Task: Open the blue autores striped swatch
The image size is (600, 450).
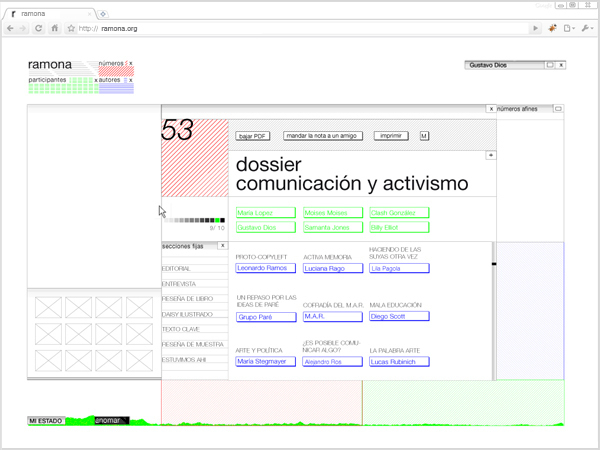Action: point(116,88)
